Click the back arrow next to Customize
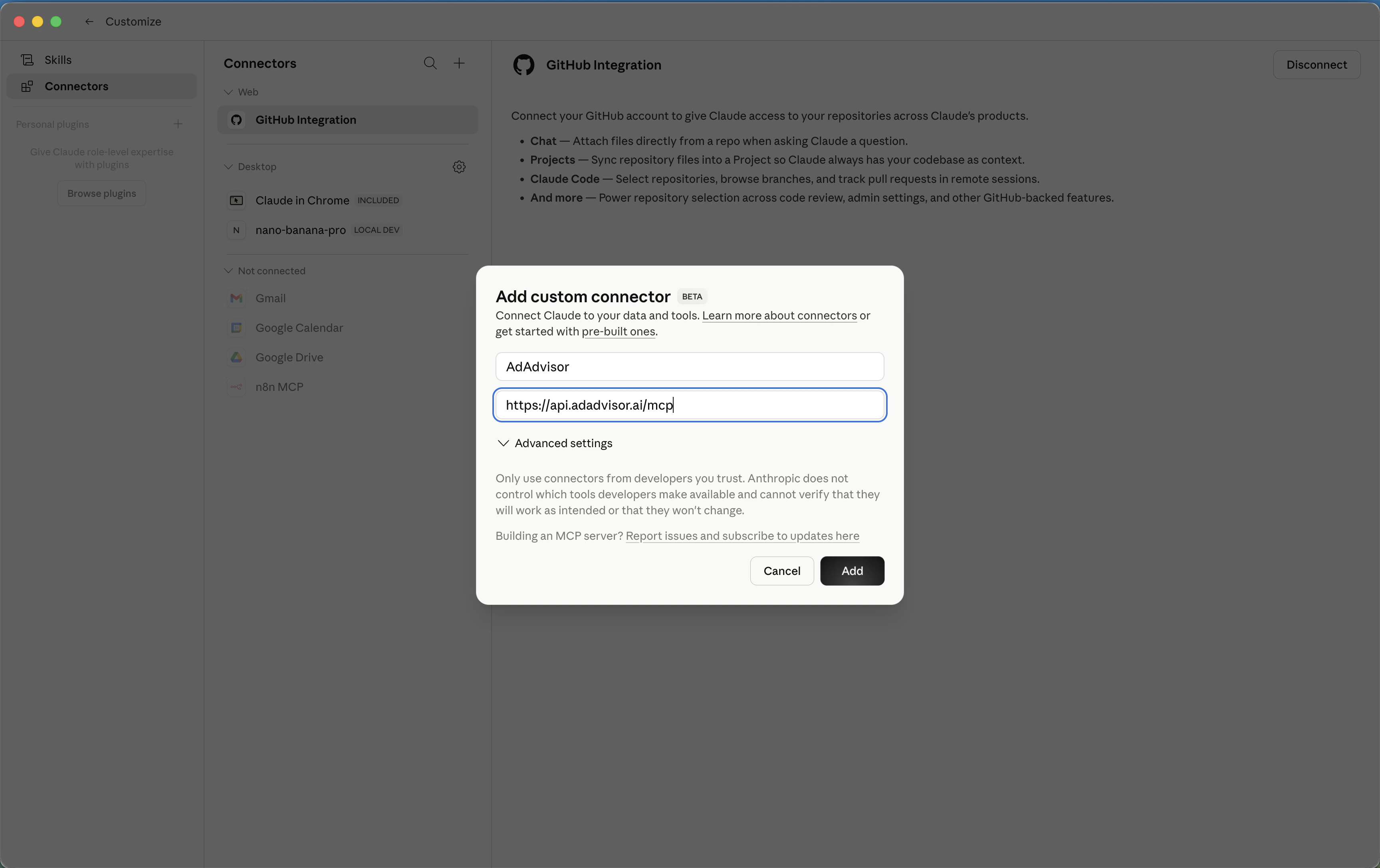 89,22
